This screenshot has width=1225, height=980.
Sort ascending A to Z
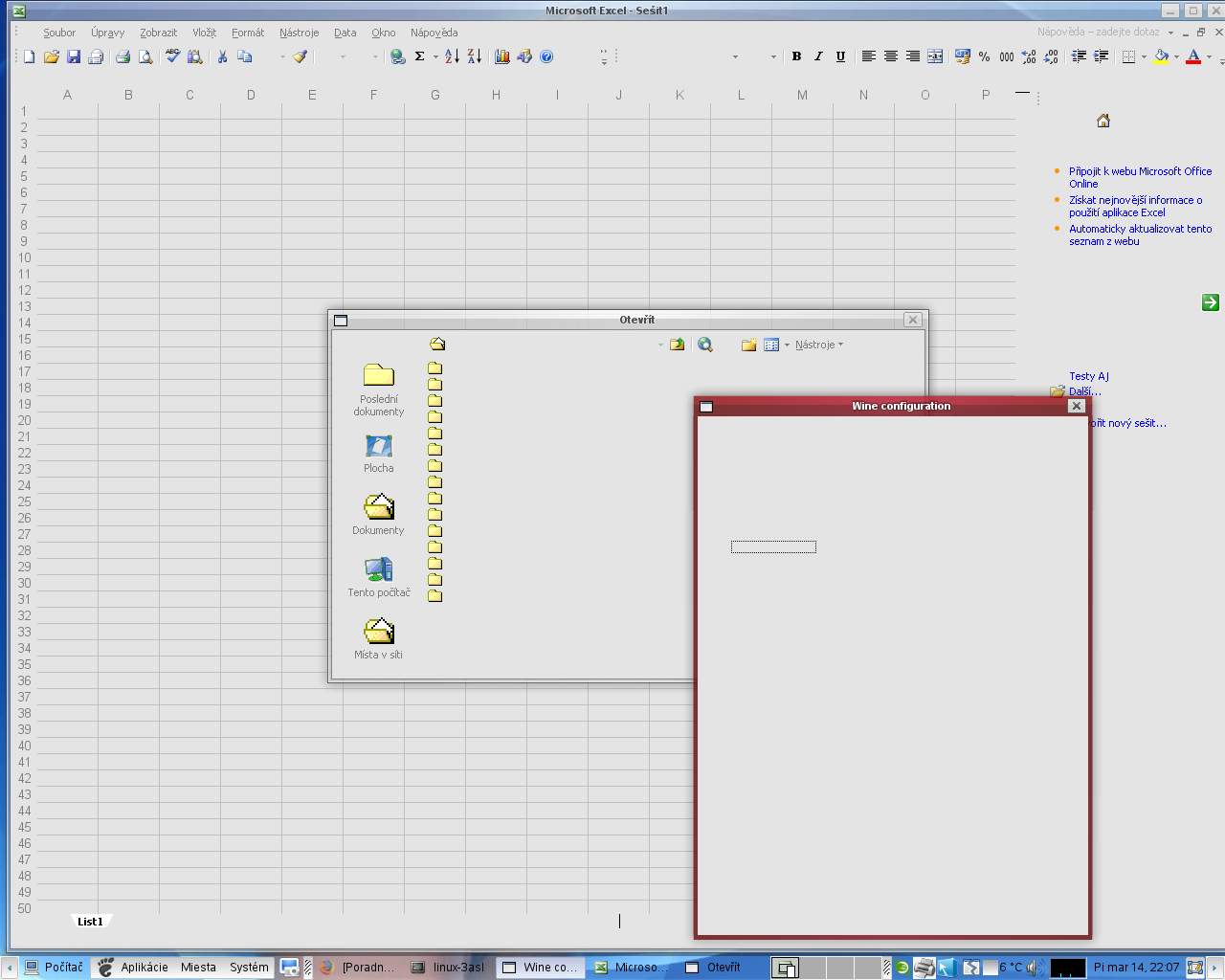[x=452, y=56]
